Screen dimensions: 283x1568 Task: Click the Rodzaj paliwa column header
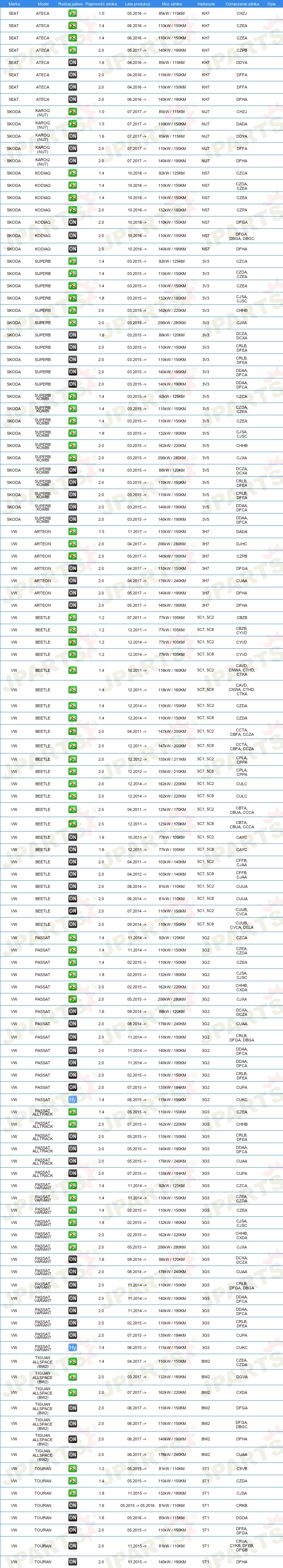(70, 4)
